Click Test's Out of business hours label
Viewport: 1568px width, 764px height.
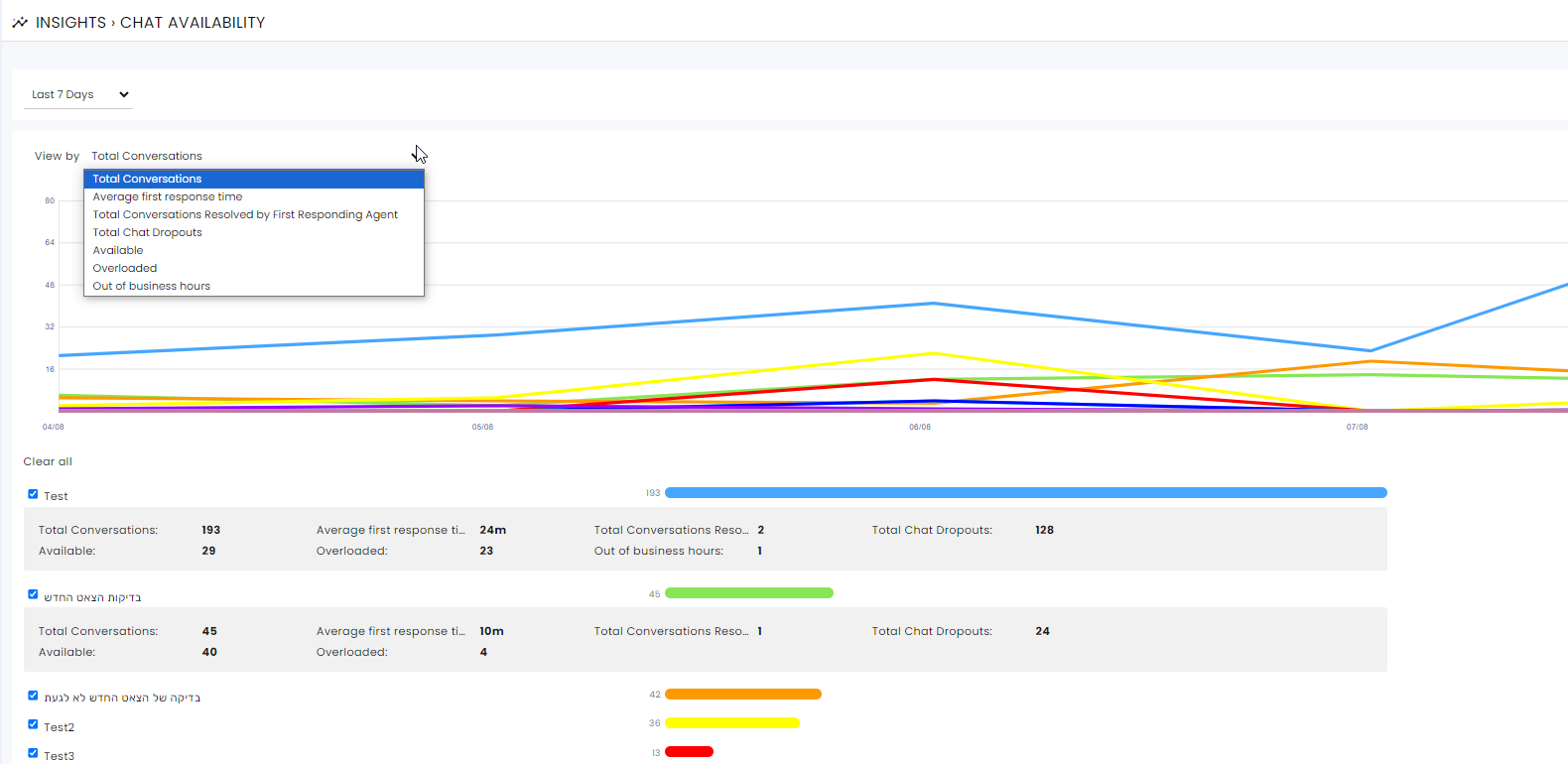click(x=659, y=551)
